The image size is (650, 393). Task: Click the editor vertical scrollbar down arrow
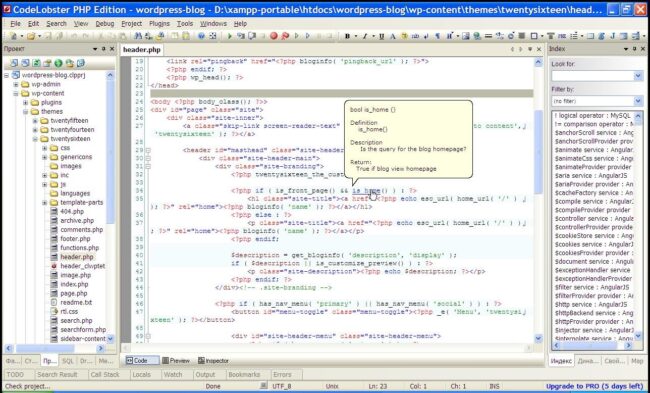(538, 338)
